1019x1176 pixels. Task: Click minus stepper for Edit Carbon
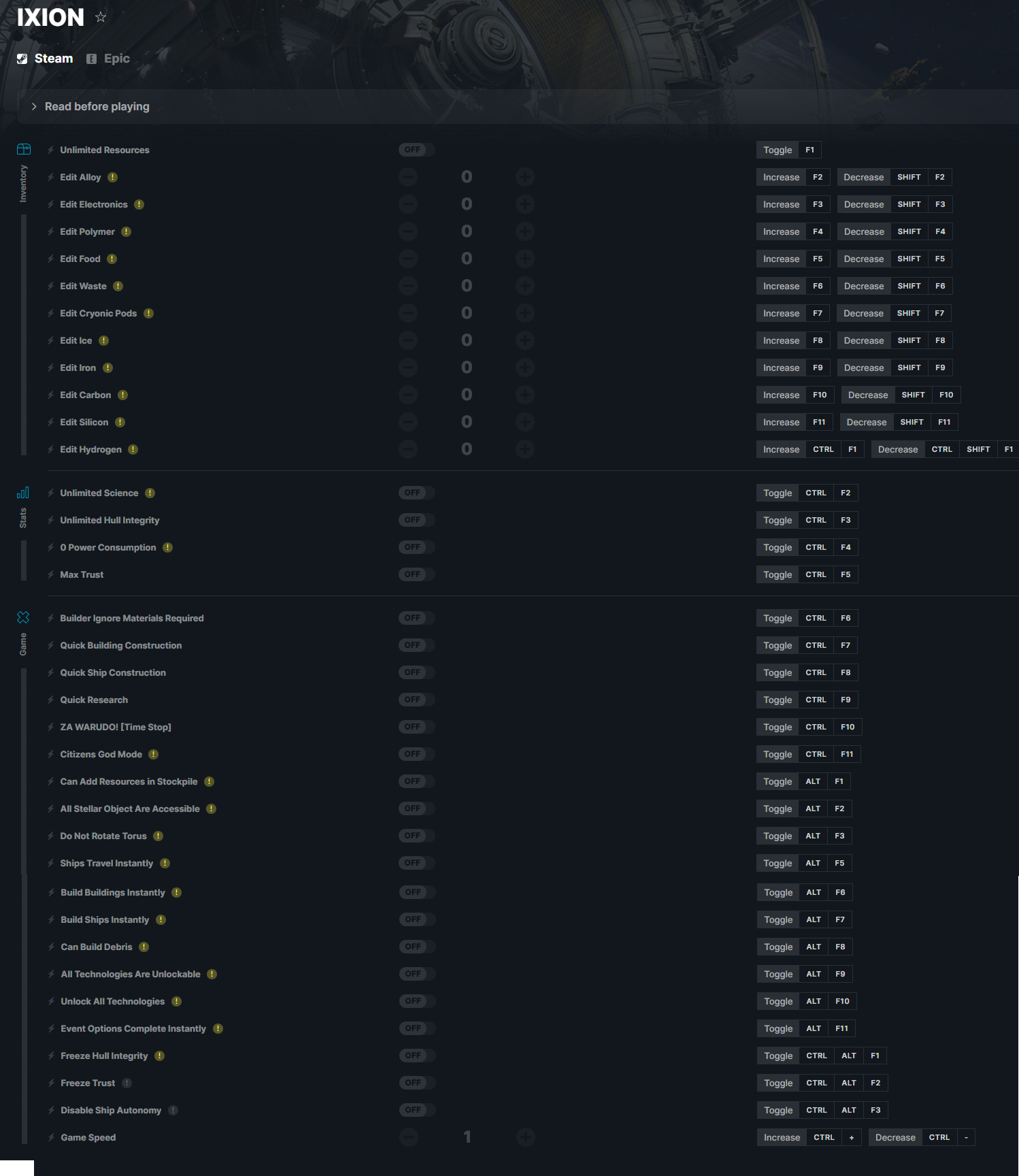tap(408, 395)
